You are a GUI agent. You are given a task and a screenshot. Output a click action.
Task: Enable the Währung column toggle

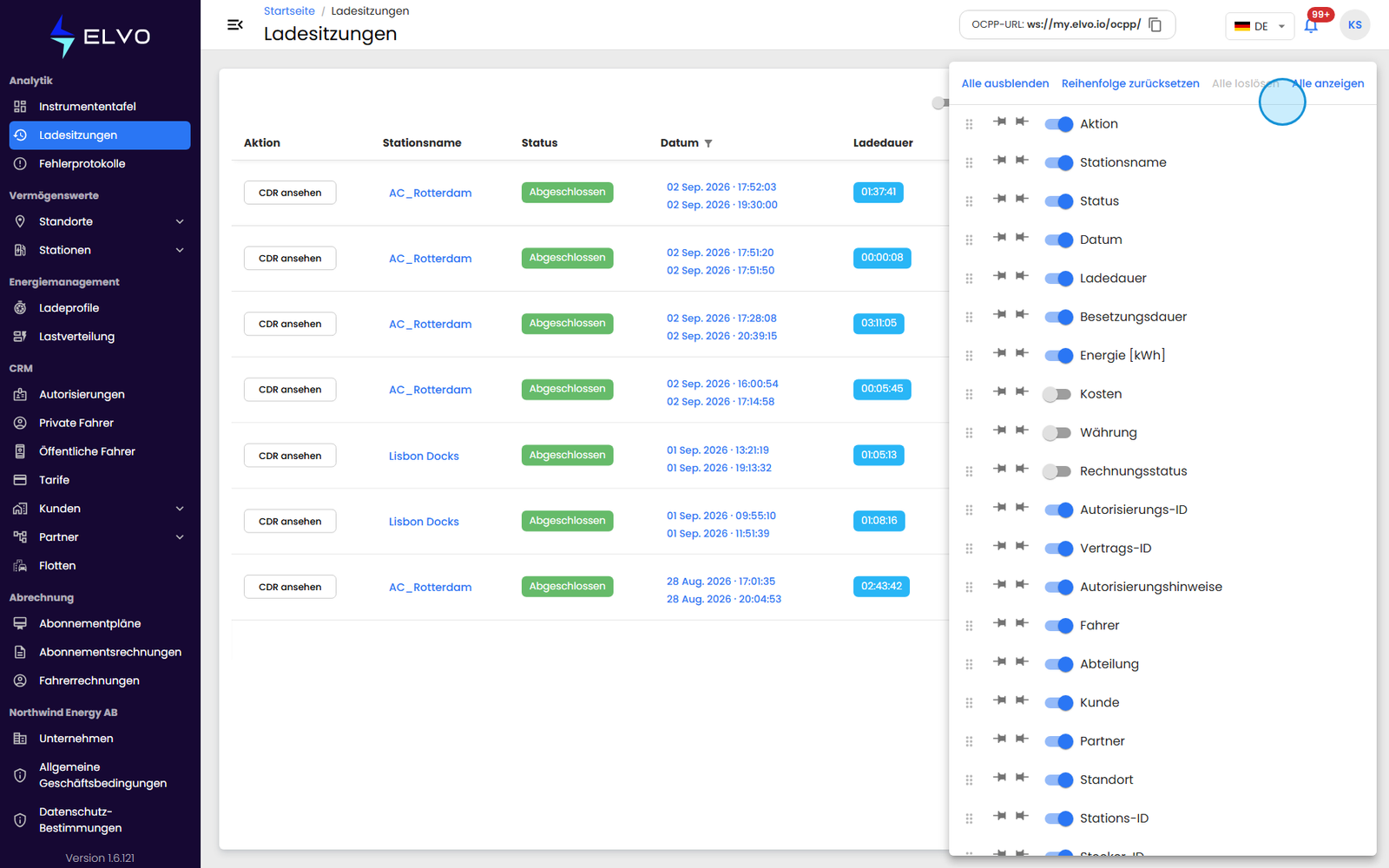1057,432
